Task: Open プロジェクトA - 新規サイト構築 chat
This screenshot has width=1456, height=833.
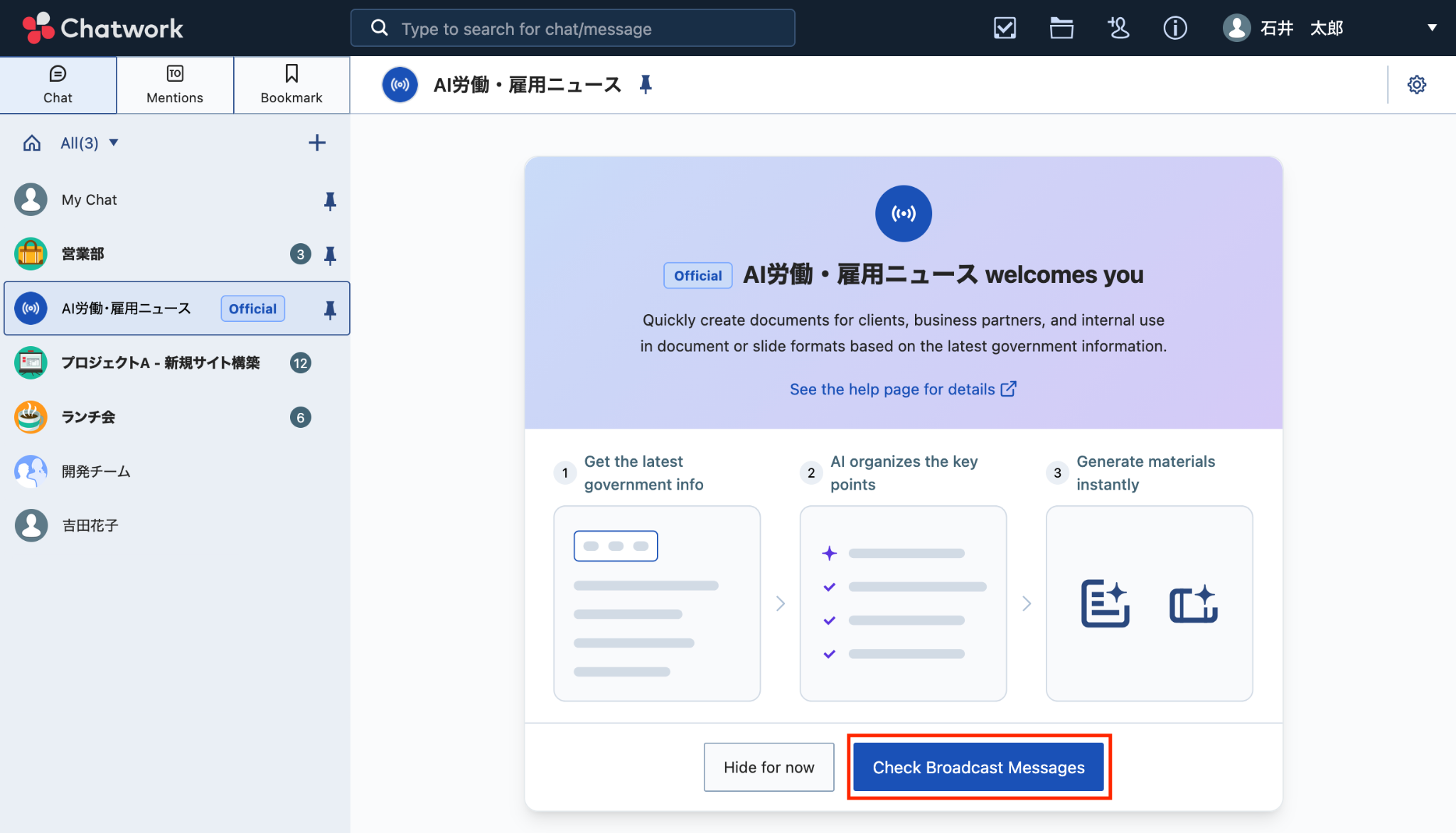Action: 175,363
